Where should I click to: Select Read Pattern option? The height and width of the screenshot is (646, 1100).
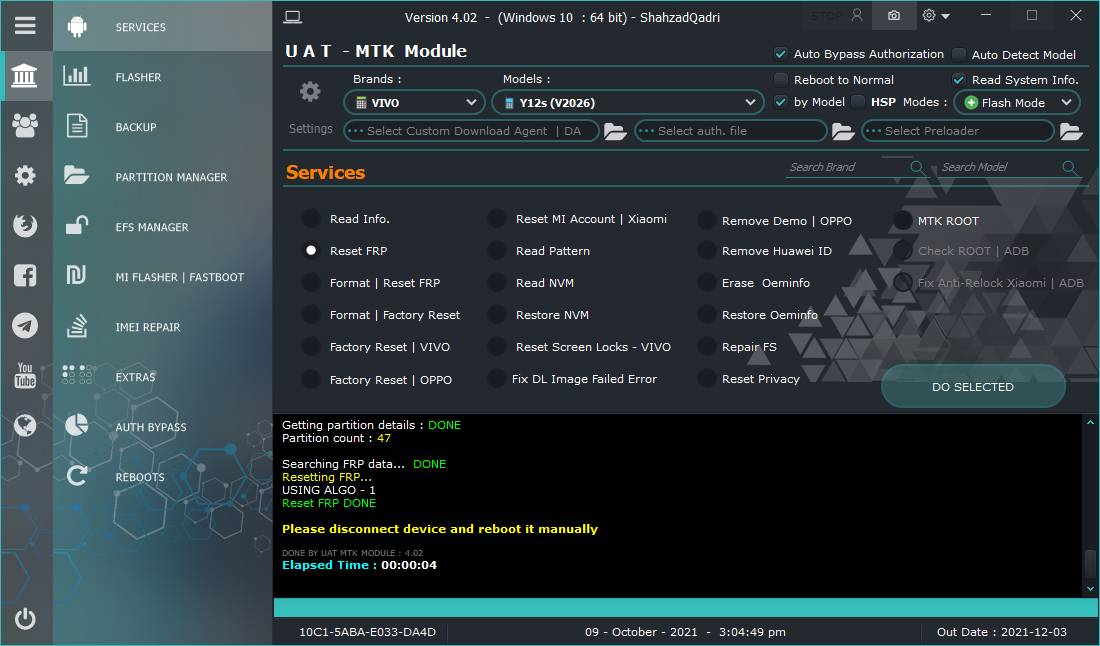[x=497, y=250]
